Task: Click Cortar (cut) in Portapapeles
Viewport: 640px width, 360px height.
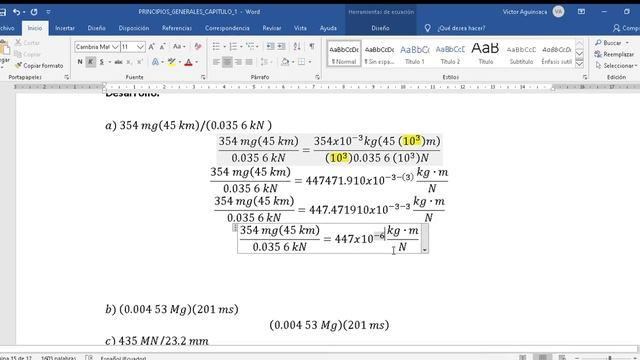Action: pos(27,42)
